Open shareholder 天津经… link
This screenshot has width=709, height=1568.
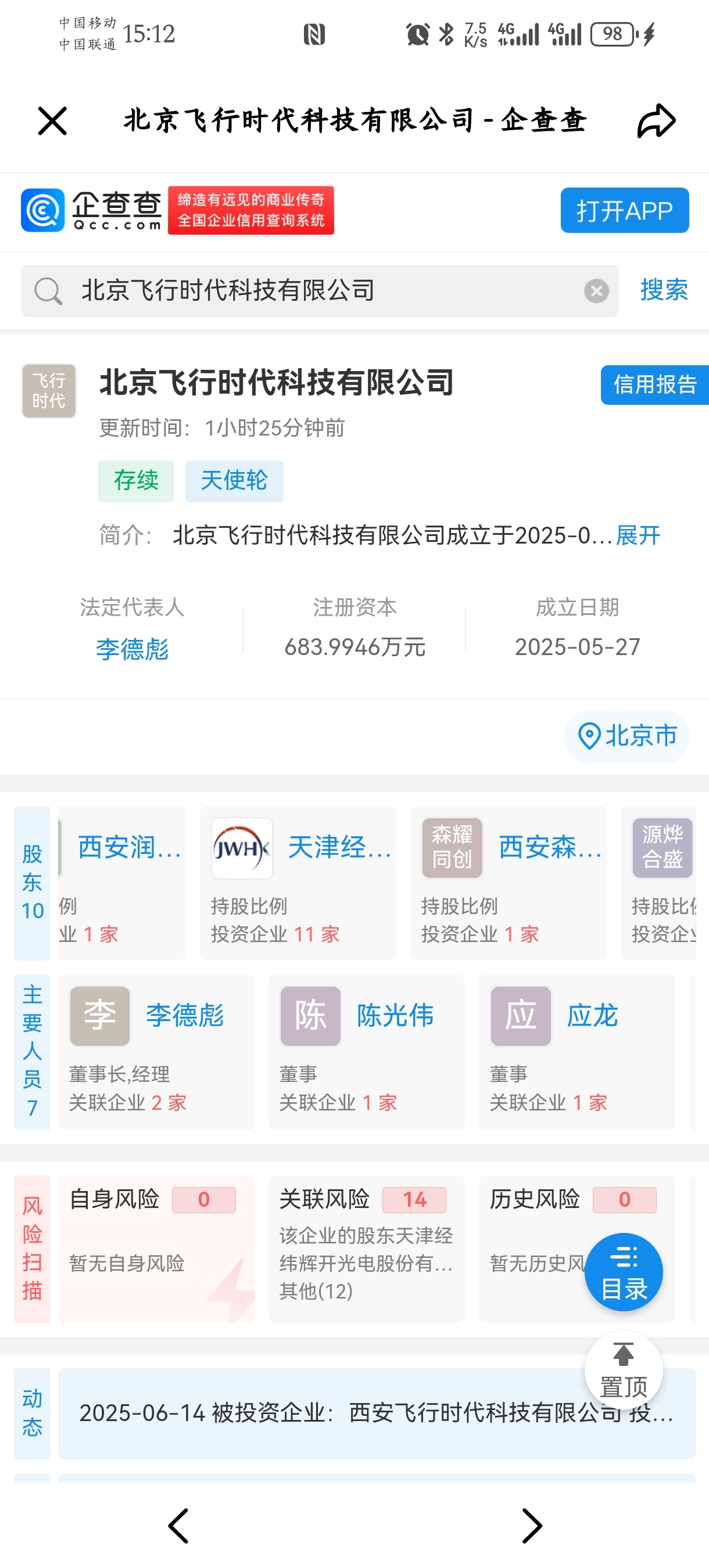pyautogui.click(x=340, y=848)
